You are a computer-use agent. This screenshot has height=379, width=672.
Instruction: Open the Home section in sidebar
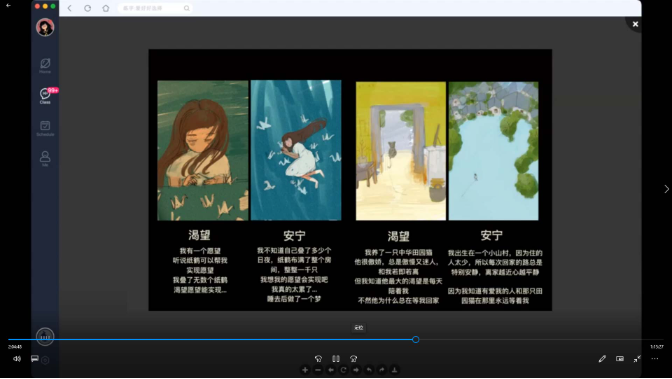(45, 66)
